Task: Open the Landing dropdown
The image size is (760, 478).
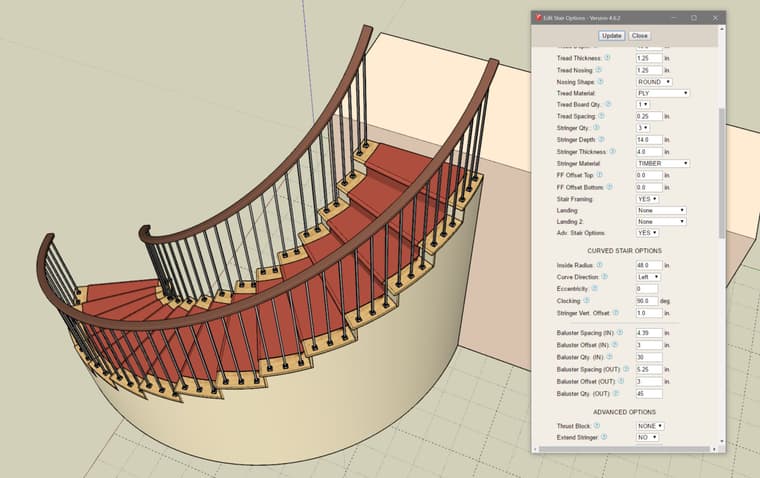Action: click(661, 210)
